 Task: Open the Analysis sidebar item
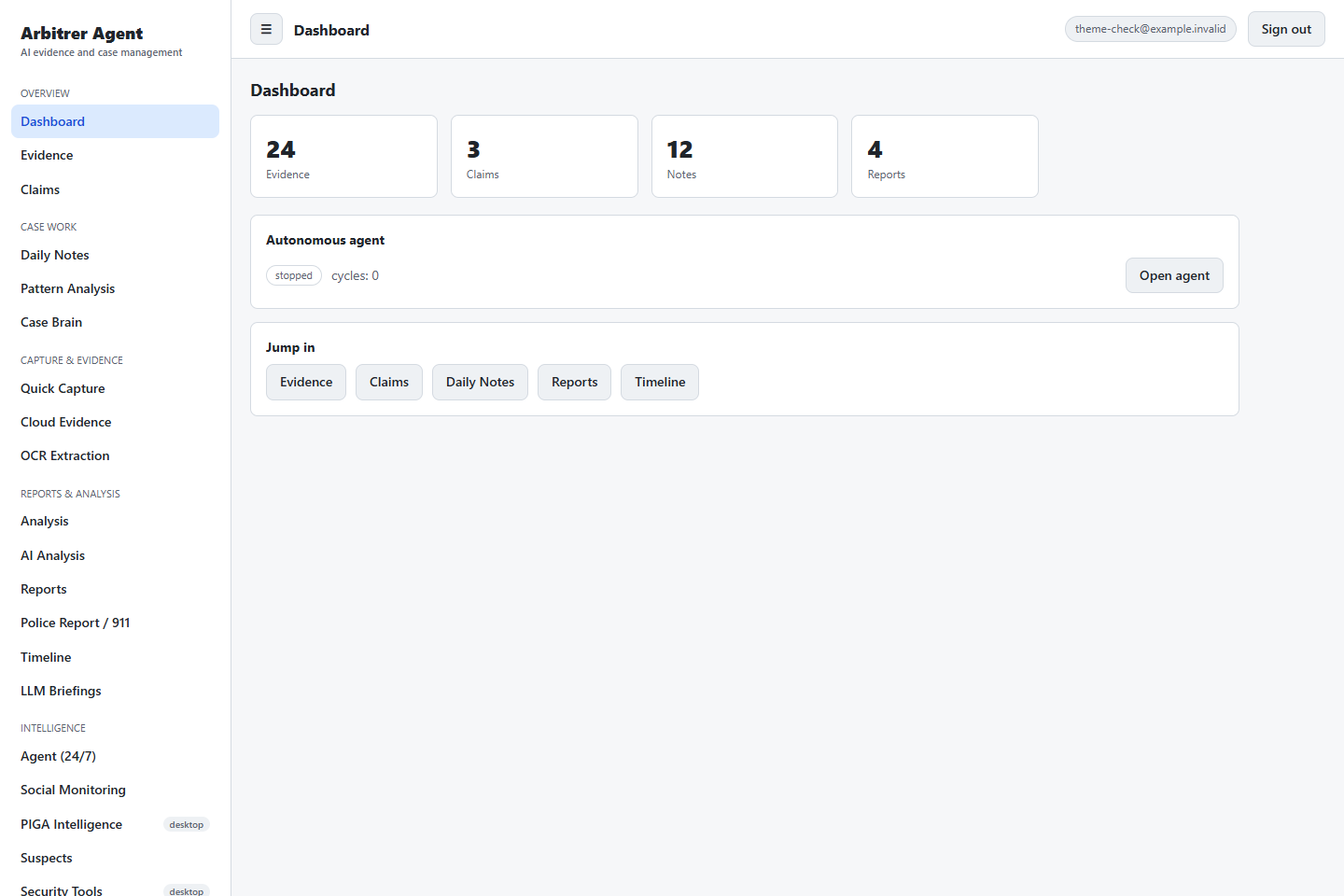(115, 521)
